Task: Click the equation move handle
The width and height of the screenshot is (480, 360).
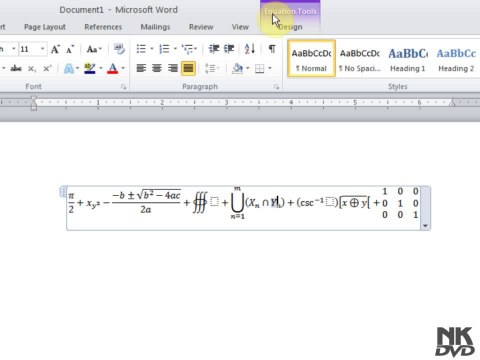Action: 63,191
